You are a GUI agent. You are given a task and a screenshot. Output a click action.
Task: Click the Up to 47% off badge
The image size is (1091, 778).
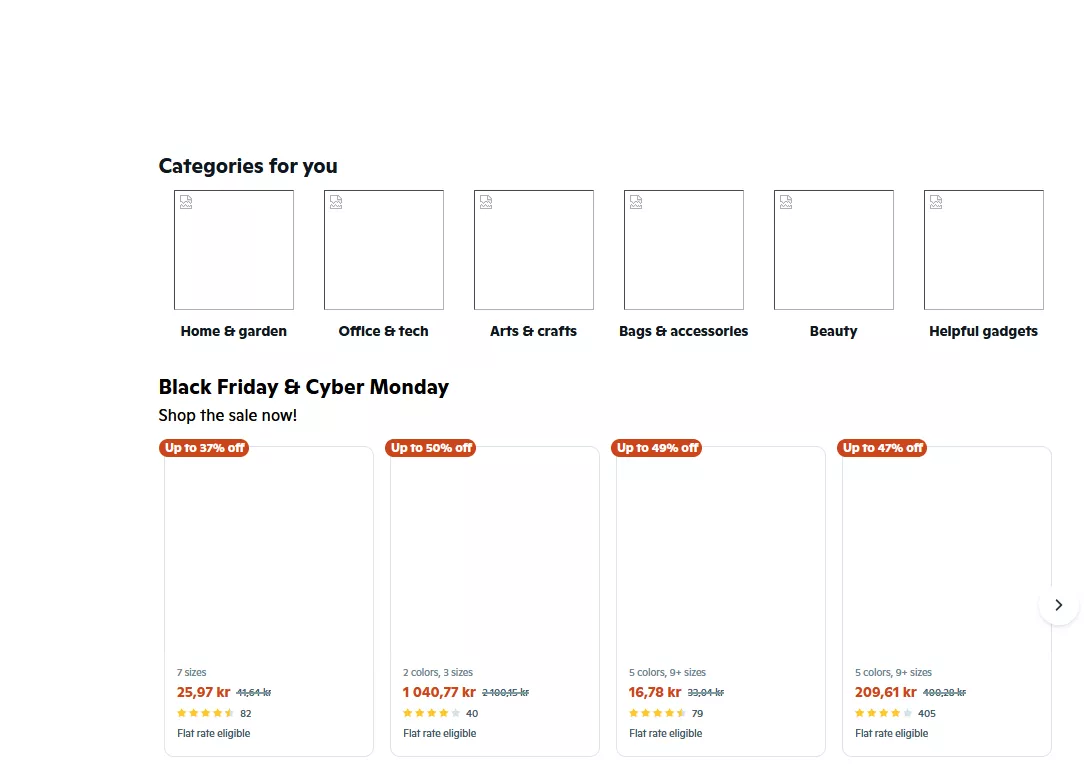[x=883, y=448]
